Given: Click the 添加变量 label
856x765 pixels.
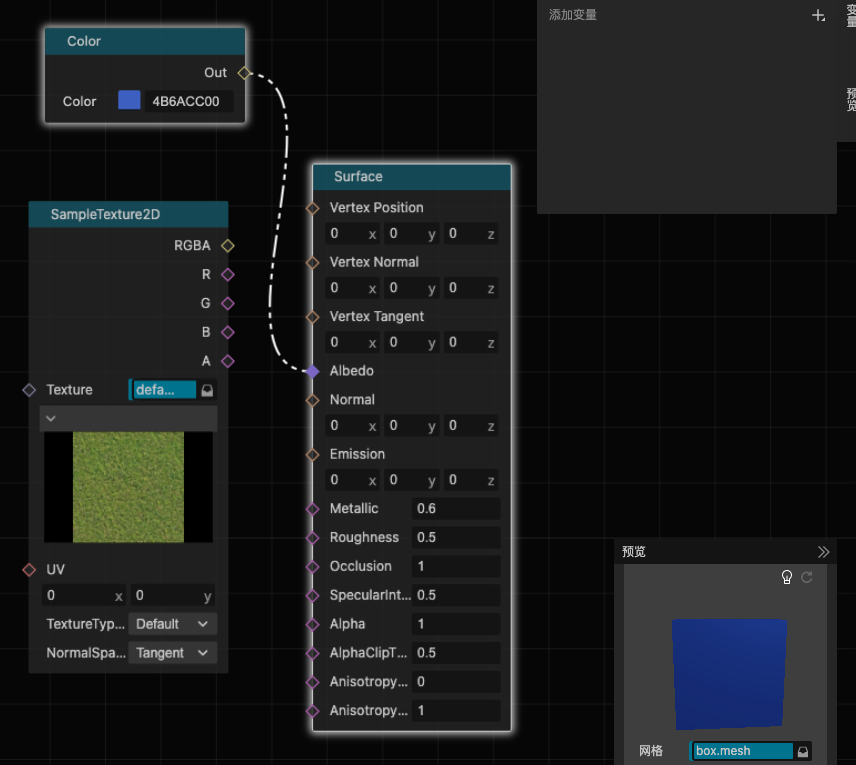Looking at the screenshot, I should pyautogui.click(x=573, y=15).
